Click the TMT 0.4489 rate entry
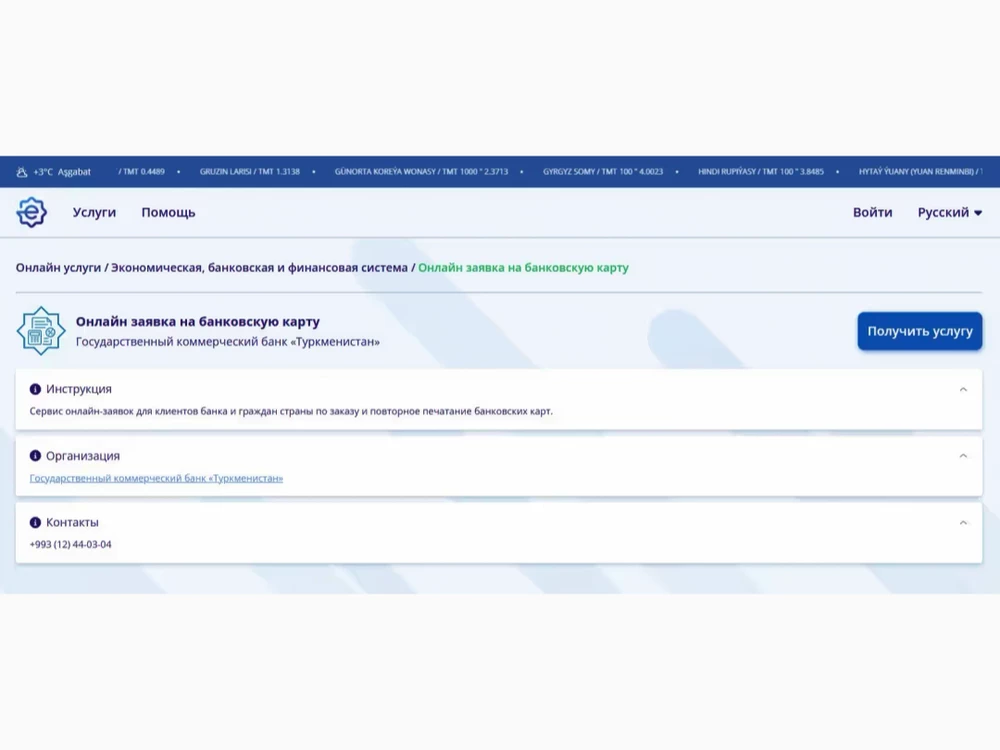The height and width of the screenshot is (750, 1000). click(142, 172)
